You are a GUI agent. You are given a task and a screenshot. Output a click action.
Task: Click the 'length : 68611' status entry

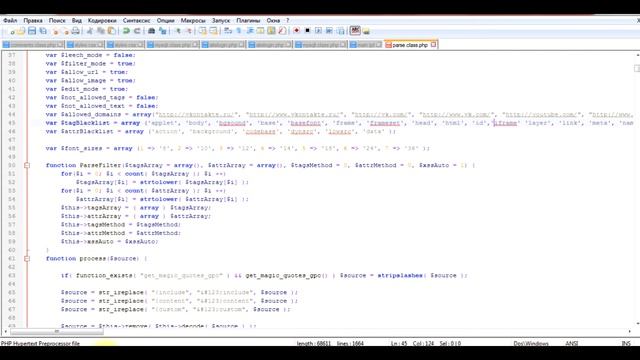coord(313,344)
